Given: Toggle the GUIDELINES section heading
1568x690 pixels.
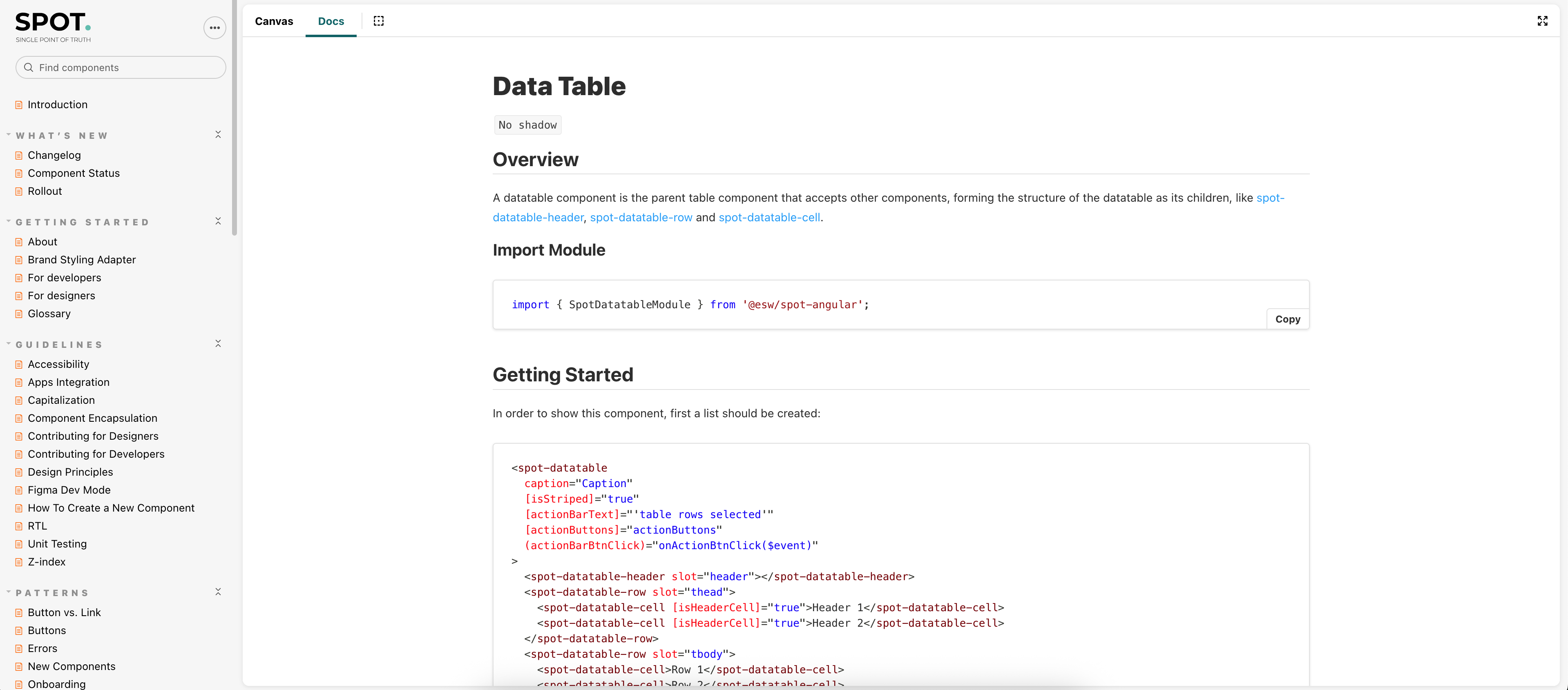Looking at the screenshot, I should pos(59,345).
